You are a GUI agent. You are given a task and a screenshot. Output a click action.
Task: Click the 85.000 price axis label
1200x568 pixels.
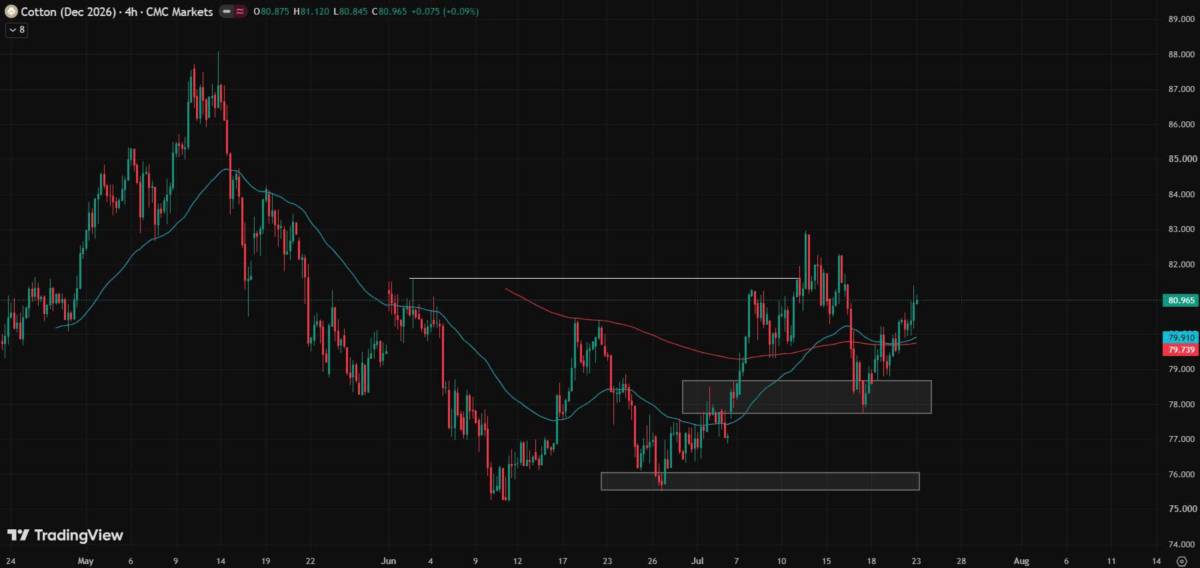click(1181, 159)
